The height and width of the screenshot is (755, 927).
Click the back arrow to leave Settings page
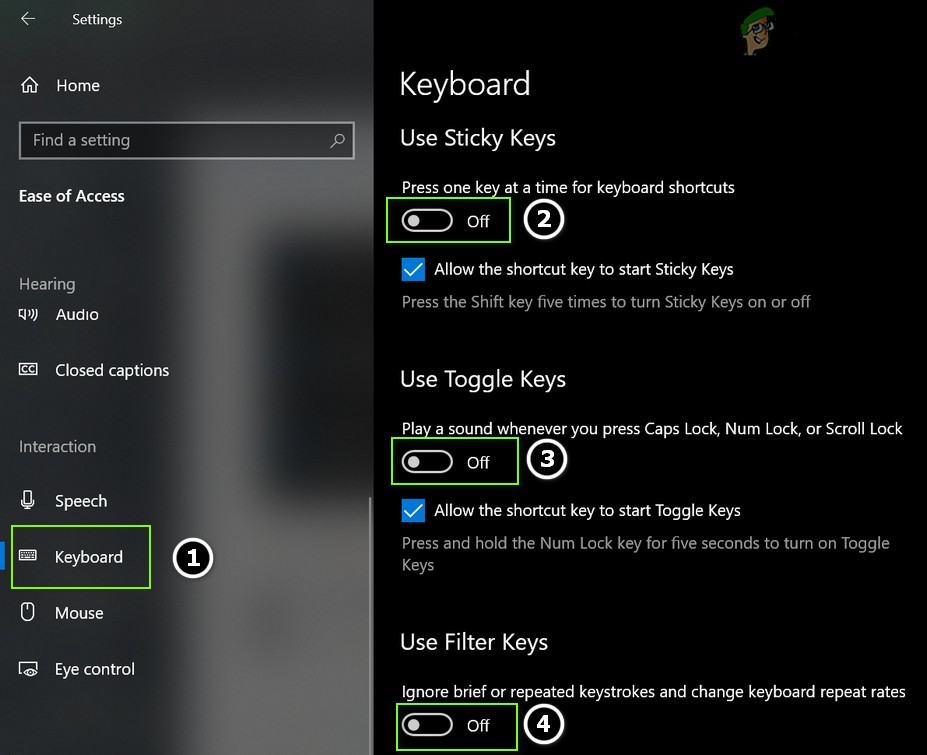(26, 19)
